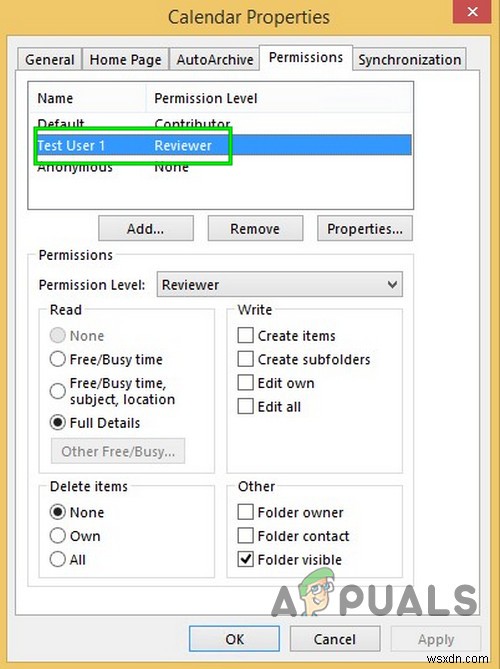Switch to the General tab
The image size is (500, 669).
[x=49, y=59]
